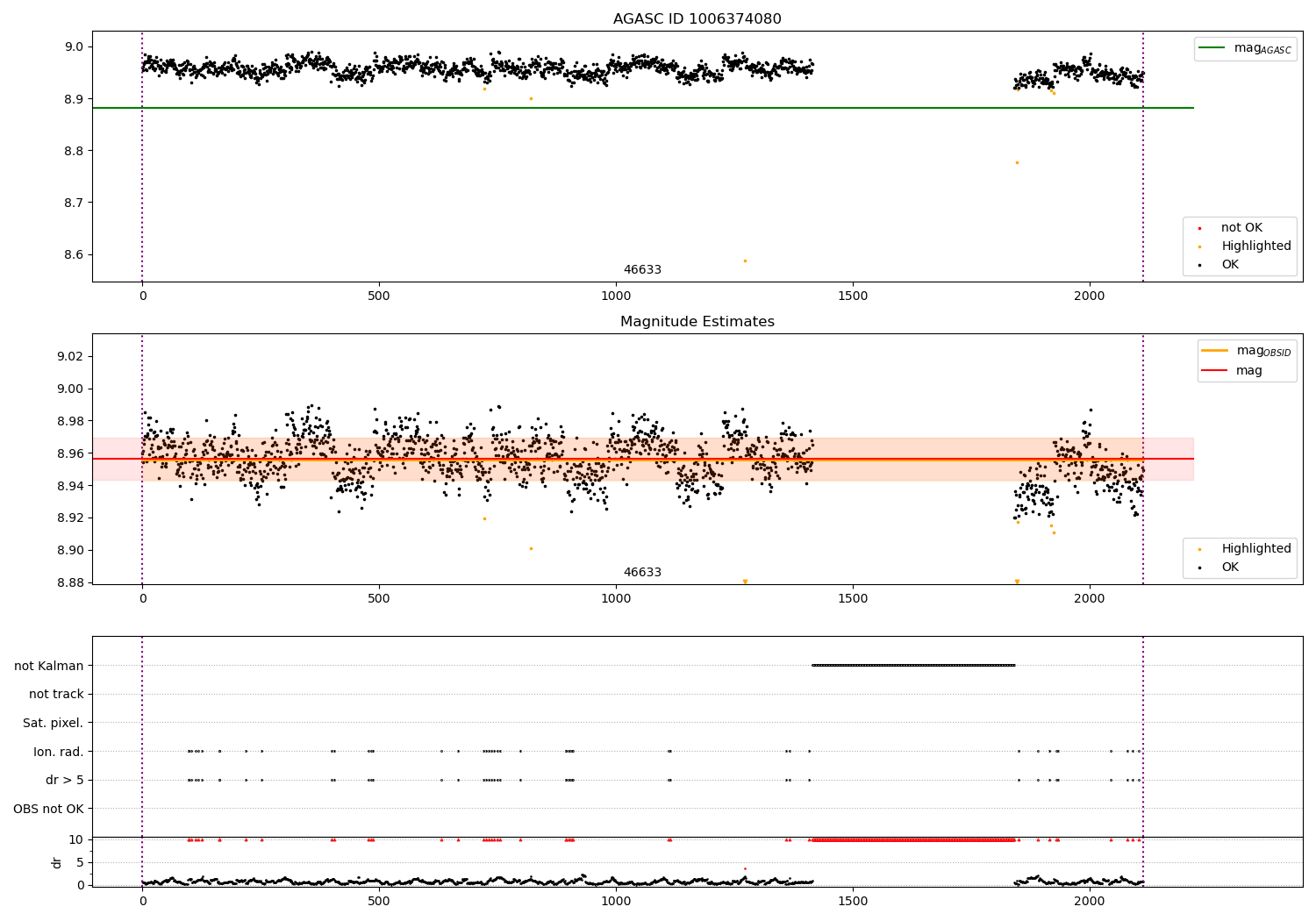
Task: Click the 8.92 y-tick in the middle panel
Action: pos(71,518)
